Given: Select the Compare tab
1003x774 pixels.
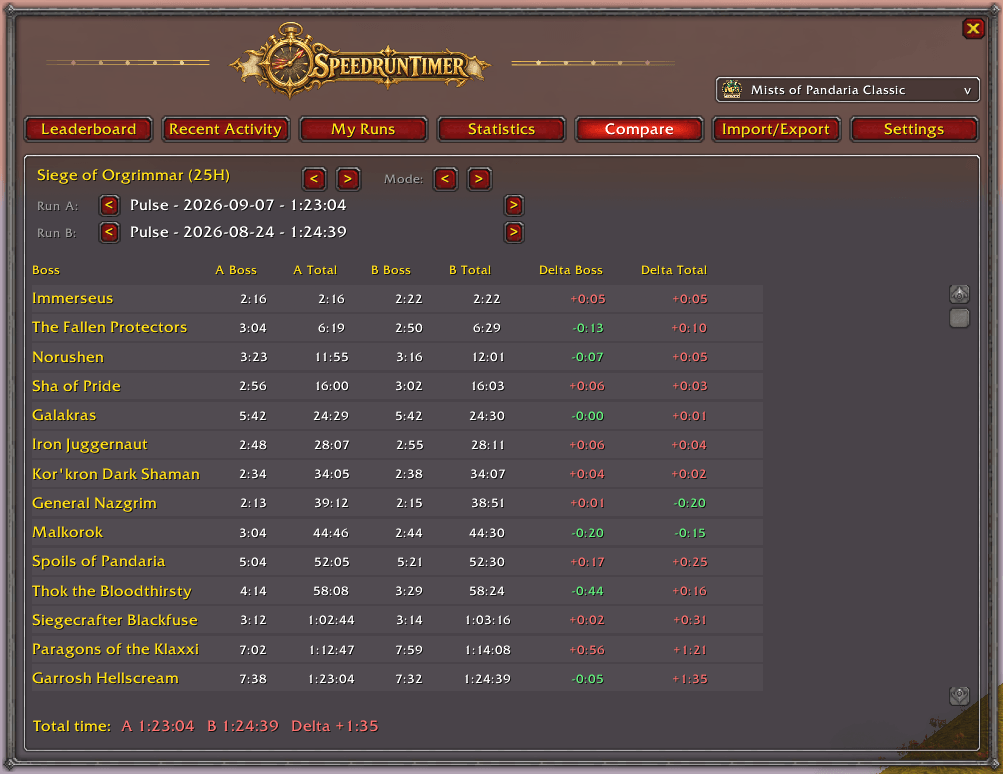Looking at the screenshot, I should coord(639,129).
